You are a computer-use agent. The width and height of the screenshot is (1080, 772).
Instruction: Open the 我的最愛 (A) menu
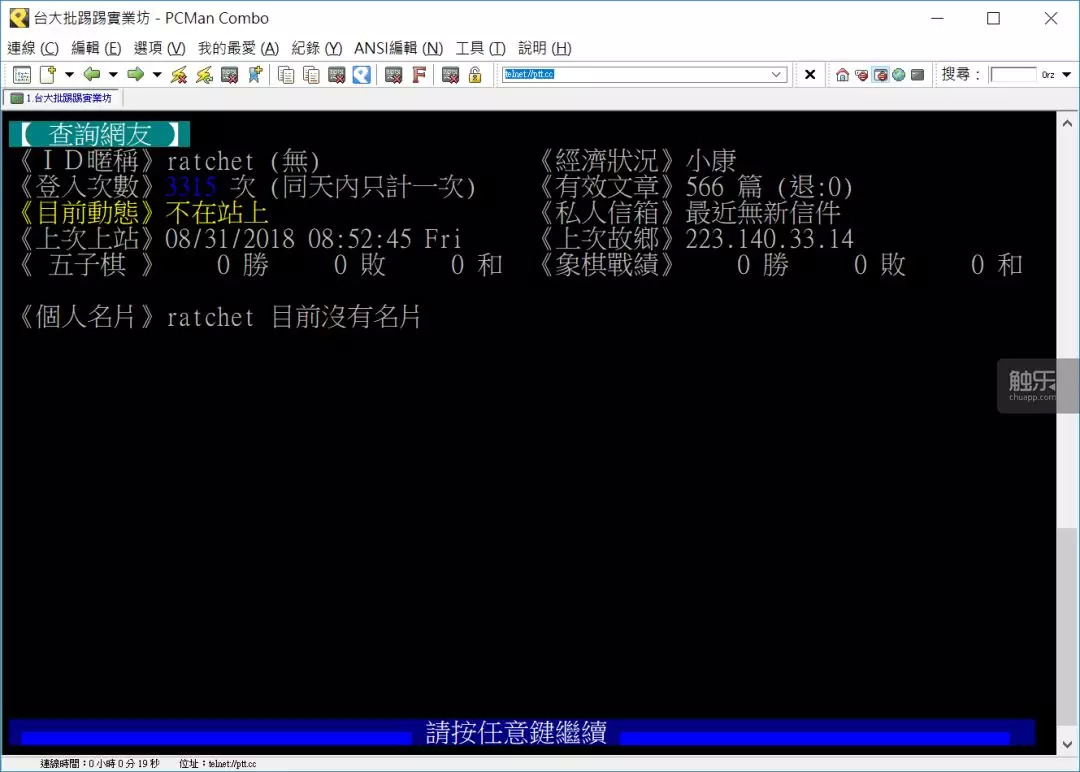pyautogui.click(x=238, y=48)
